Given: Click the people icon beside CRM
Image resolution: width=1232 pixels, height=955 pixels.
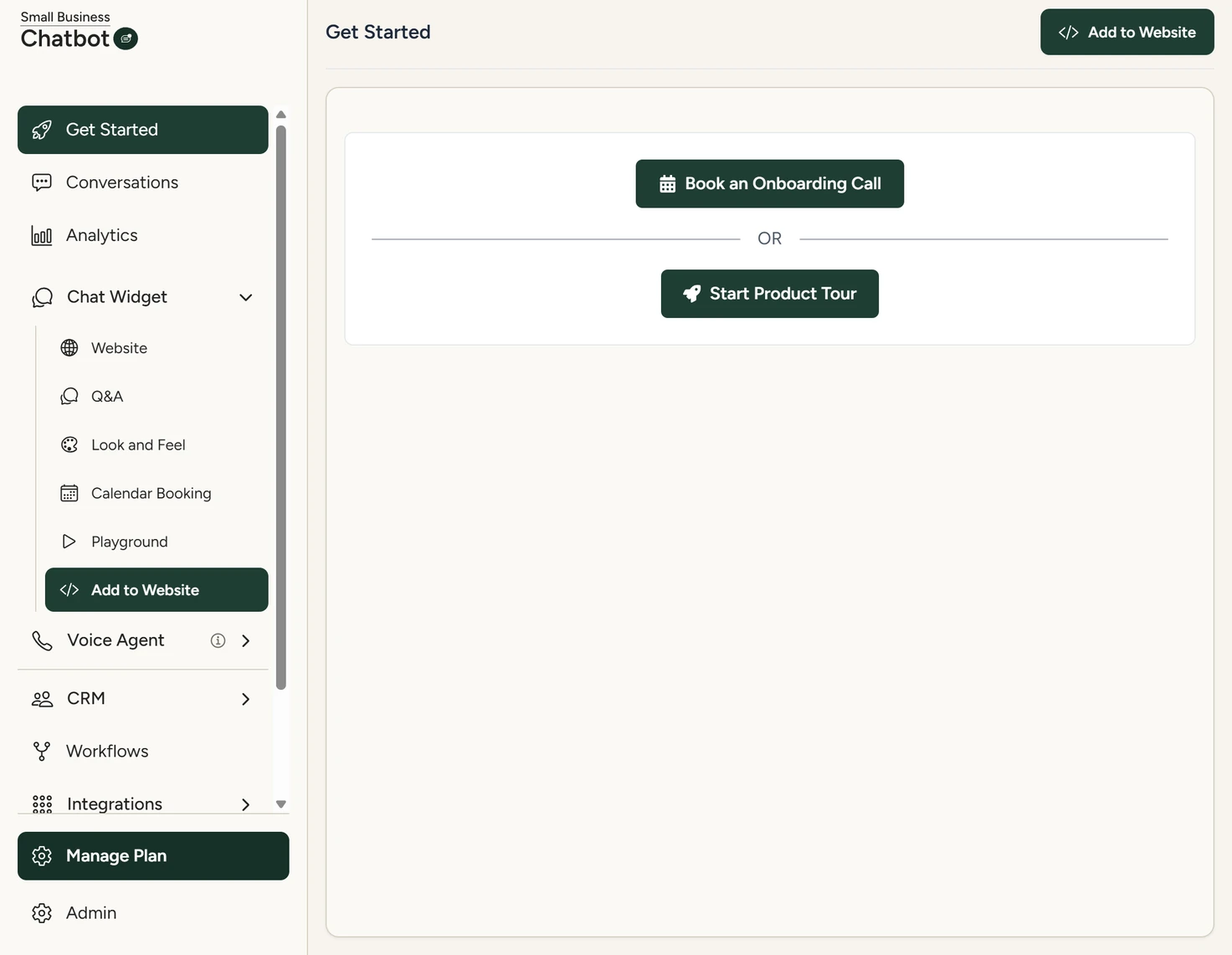Looking at the screenshot, I should [42, 699].
